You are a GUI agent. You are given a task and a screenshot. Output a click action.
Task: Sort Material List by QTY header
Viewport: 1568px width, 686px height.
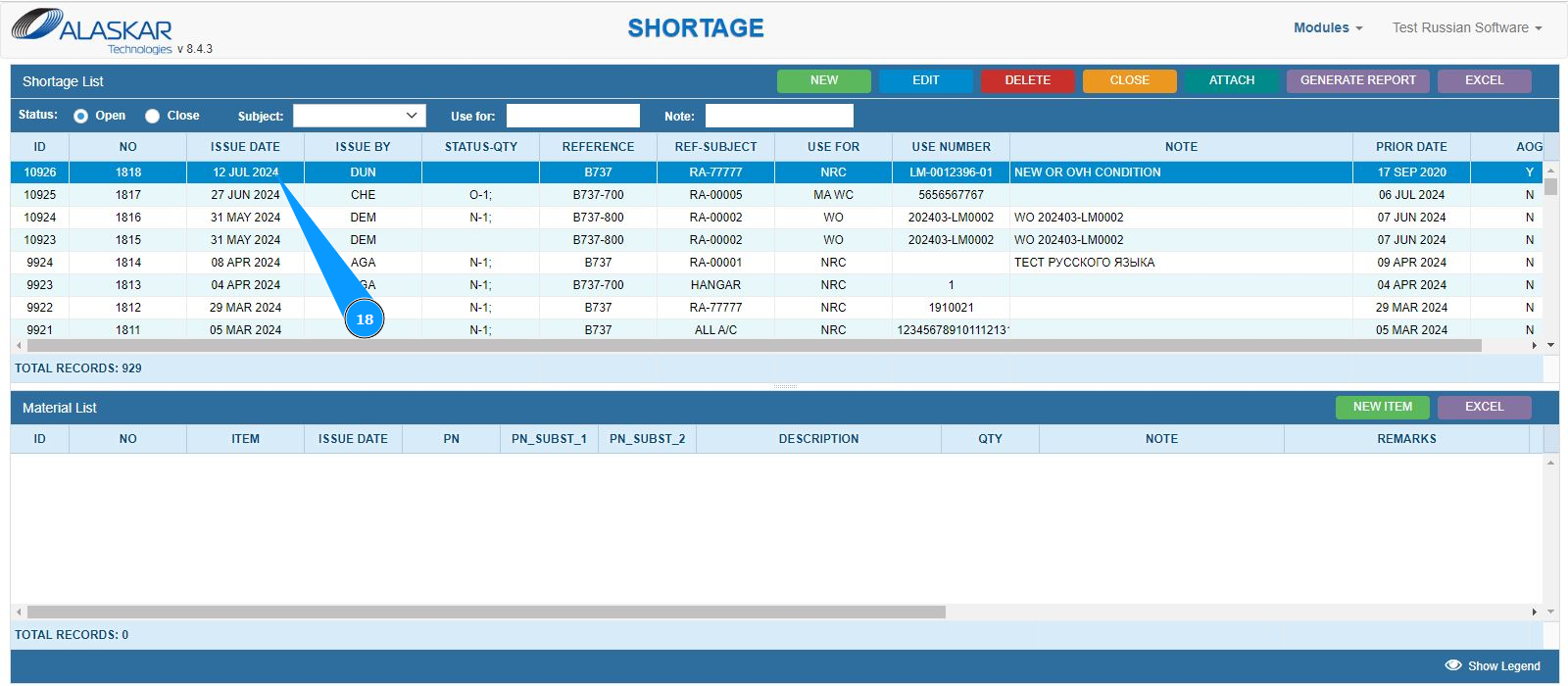pos(990,439)
